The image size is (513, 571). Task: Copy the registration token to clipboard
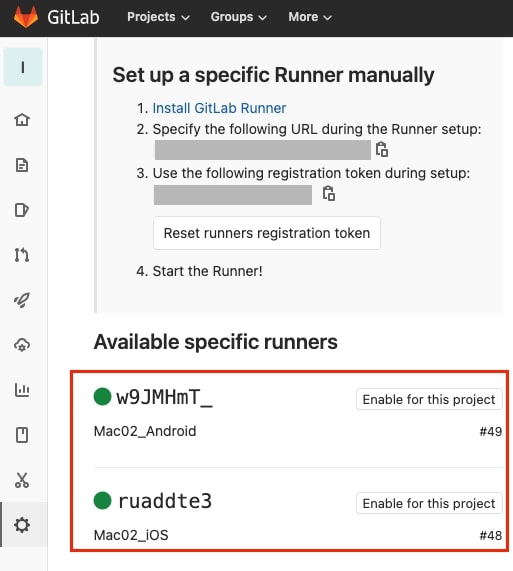click(329, 193)
